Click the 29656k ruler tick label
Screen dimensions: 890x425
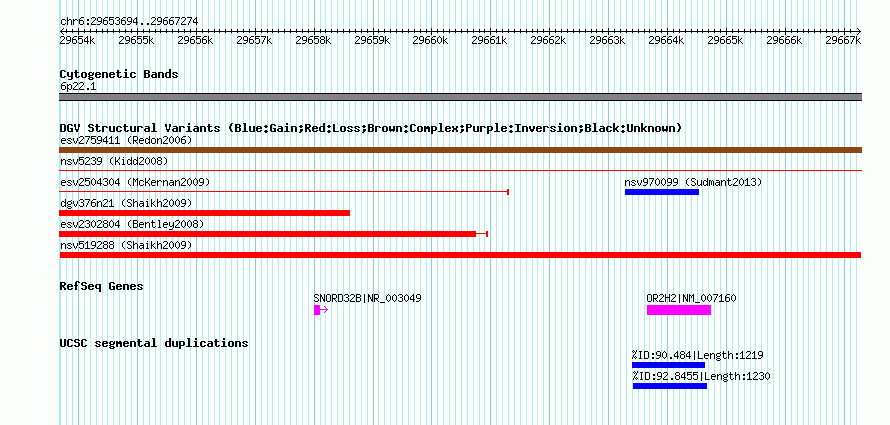pyautogui.click(x=195, y=40)
